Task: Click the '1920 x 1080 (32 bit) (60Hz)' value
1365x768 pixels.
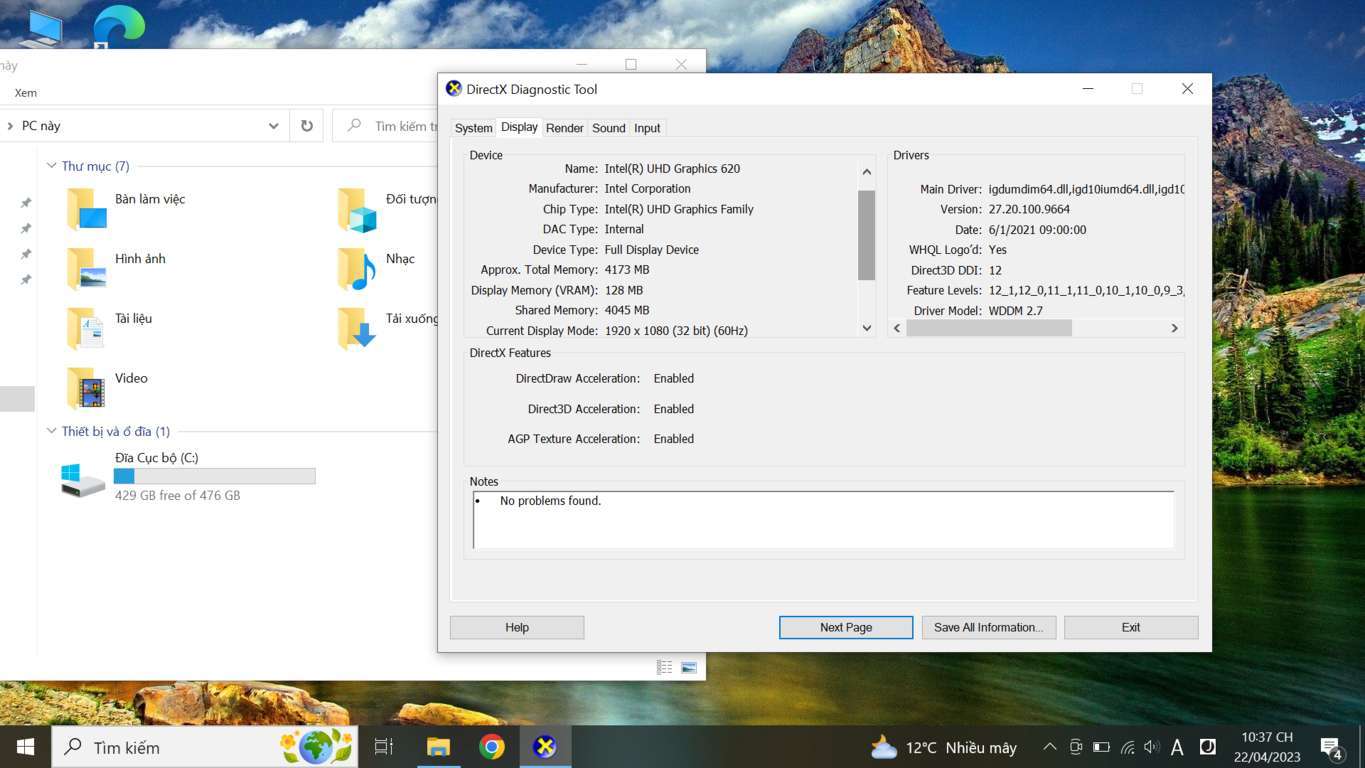Action: (x=676, y=331)
